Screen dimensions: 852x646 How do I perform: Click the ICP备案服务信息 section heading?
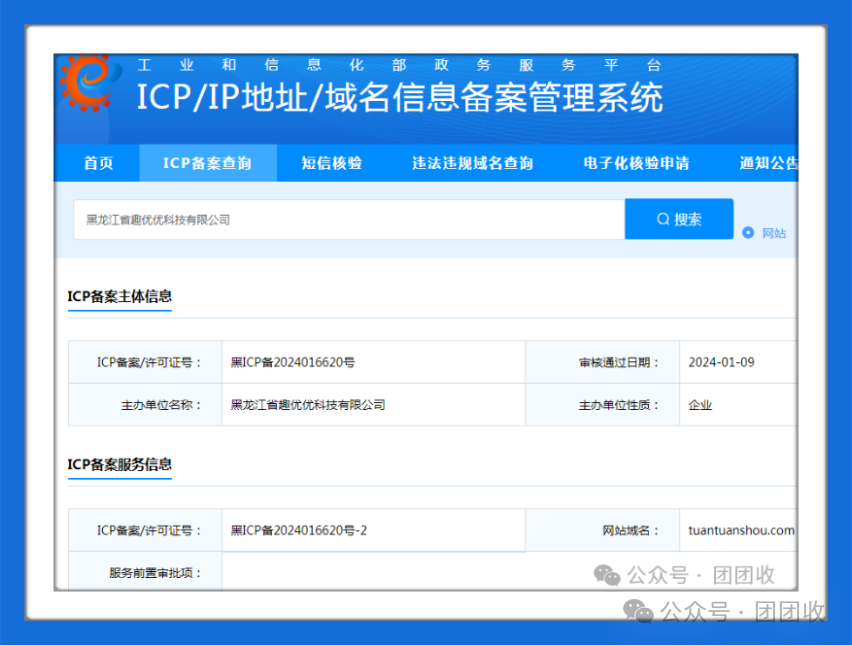click(x=120, y=465)
